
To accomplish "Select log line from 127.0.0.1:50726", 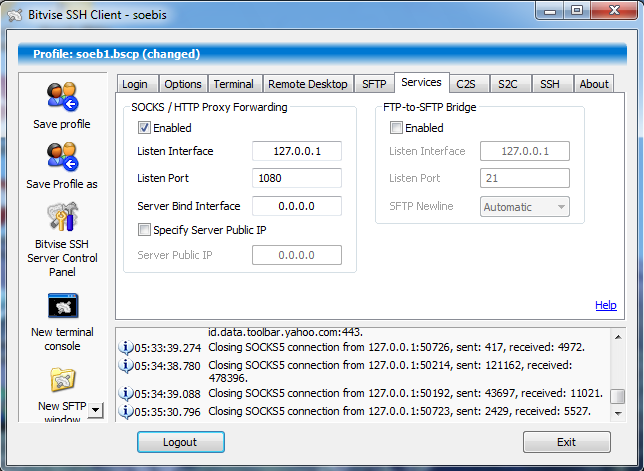I will click(x=396, y=347).
